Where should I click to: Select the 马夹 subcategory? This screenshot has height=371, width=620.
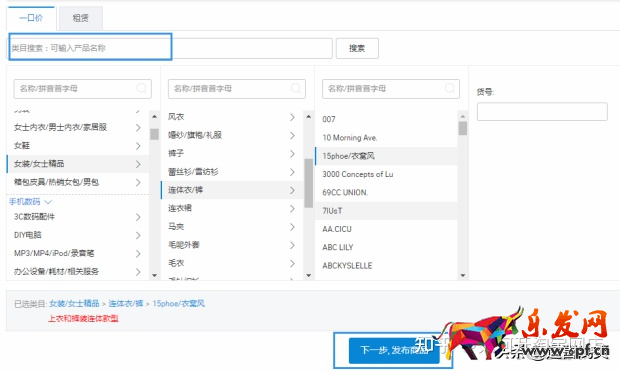click(232, 226)
